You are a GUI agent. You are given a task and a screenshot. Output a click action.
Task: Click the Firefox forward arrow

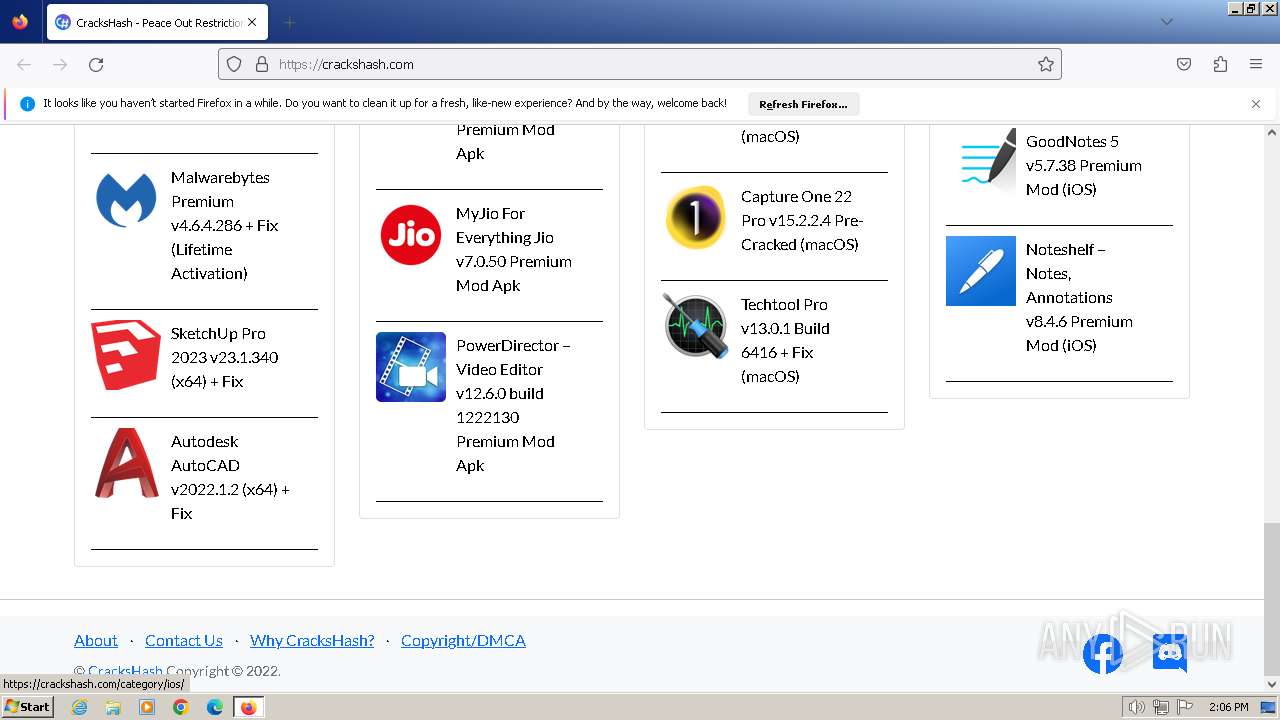point(60,64)
